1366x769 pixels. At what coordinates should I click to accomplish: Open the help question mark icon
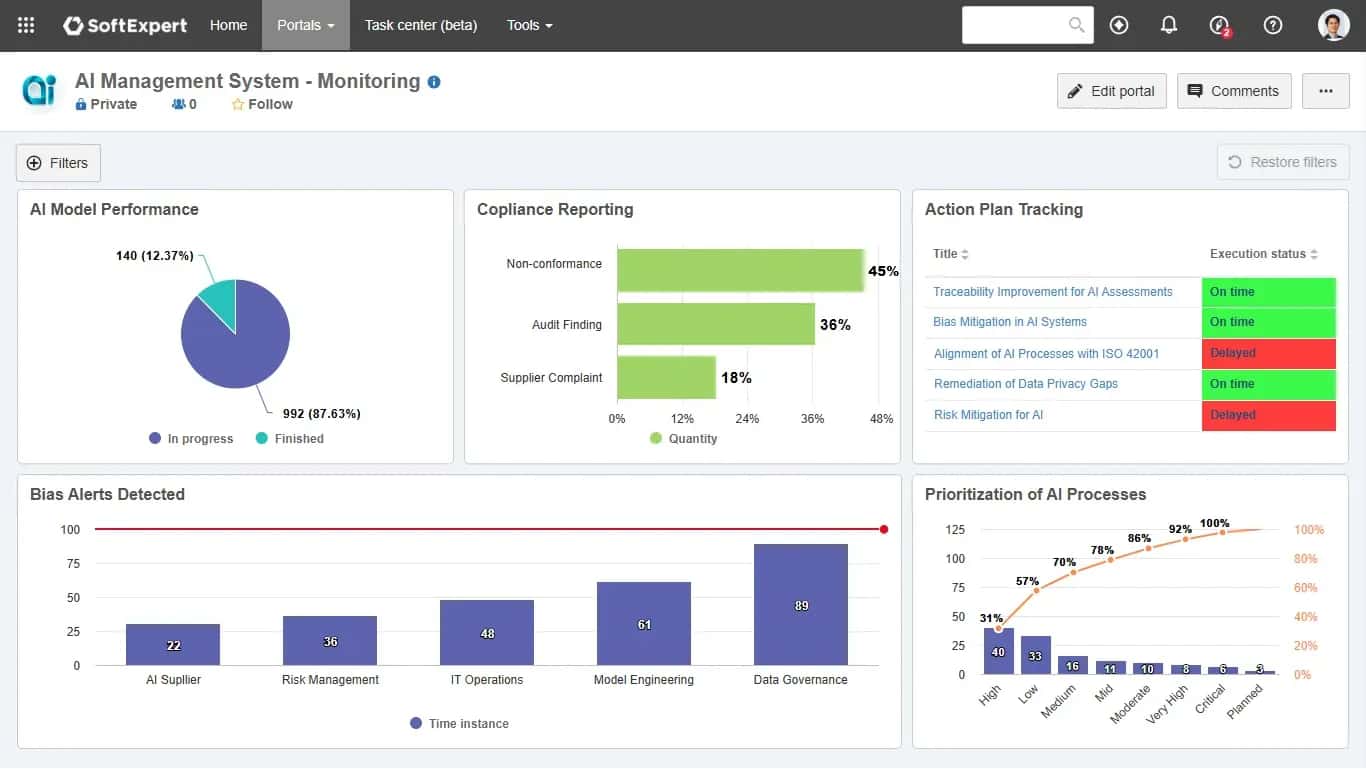(1273, 25)
